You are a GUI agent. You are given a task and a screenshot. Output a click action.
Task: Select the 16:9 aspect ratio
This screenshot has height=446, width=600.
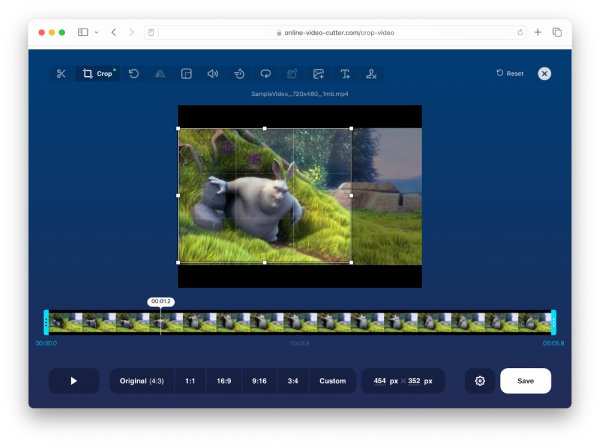click(x=225, y=381)
